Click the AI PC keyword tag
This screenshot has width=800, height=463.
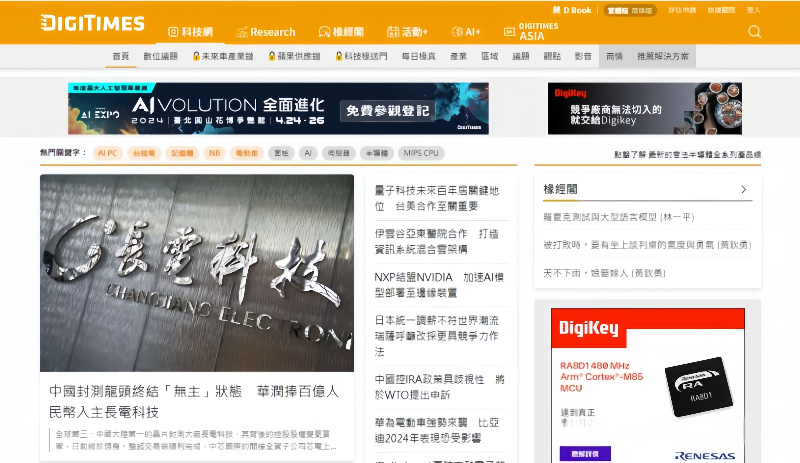pyautogui.click(x=108, y=153)
